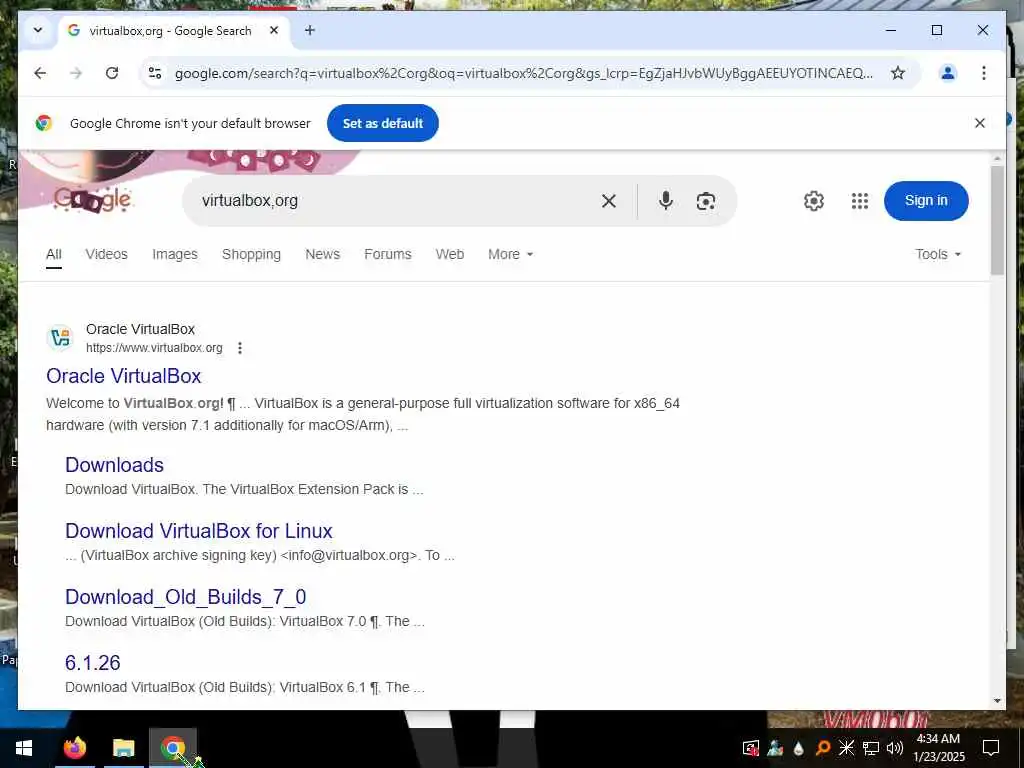Expand the tab search dropdown arrow
Viewport: 1024px width, 768px height.
[x=38, y=30]
